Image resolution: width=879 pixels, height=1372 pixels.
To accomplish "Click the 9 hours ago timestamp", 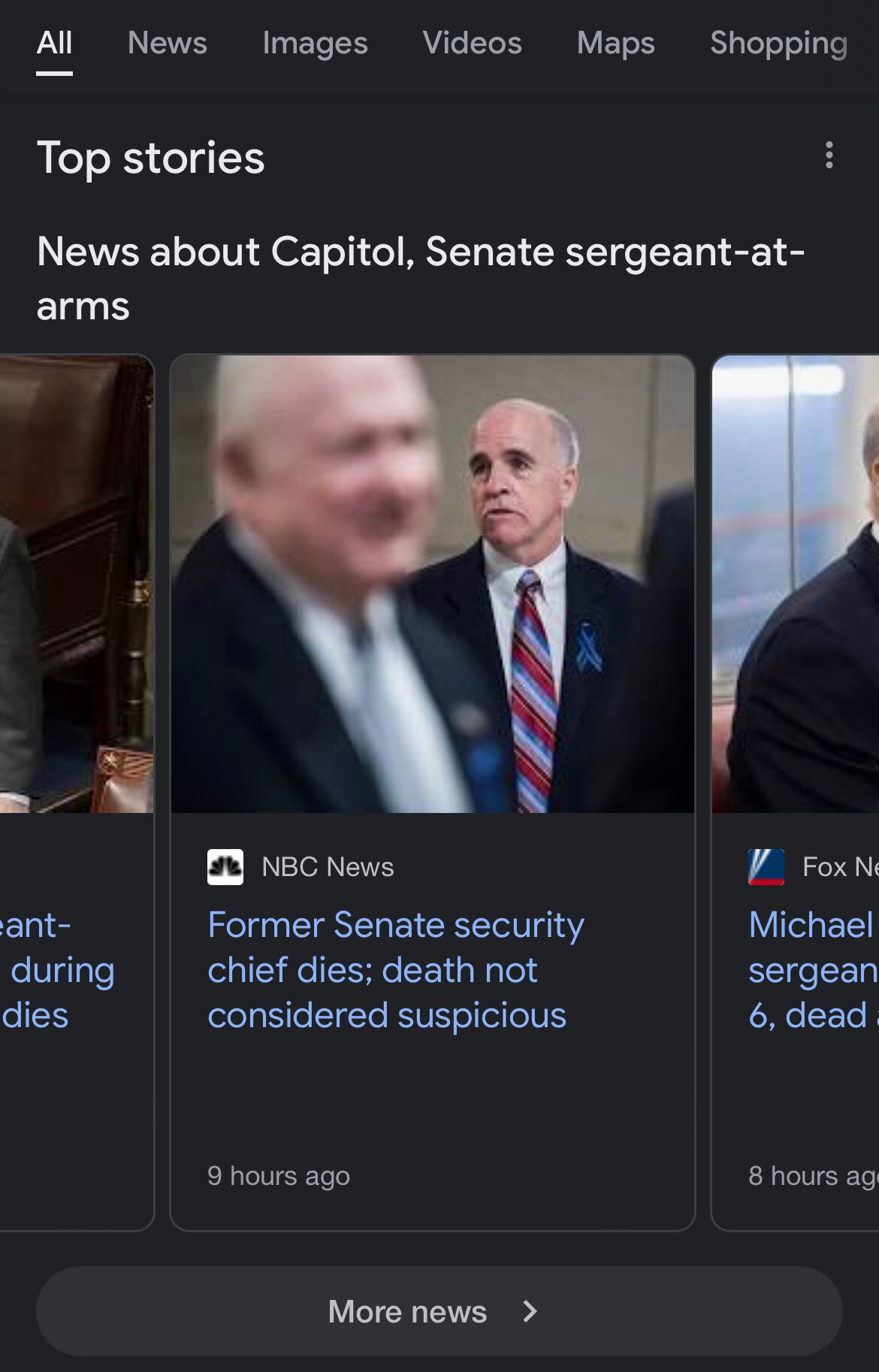I will [x=279, y=1176].
